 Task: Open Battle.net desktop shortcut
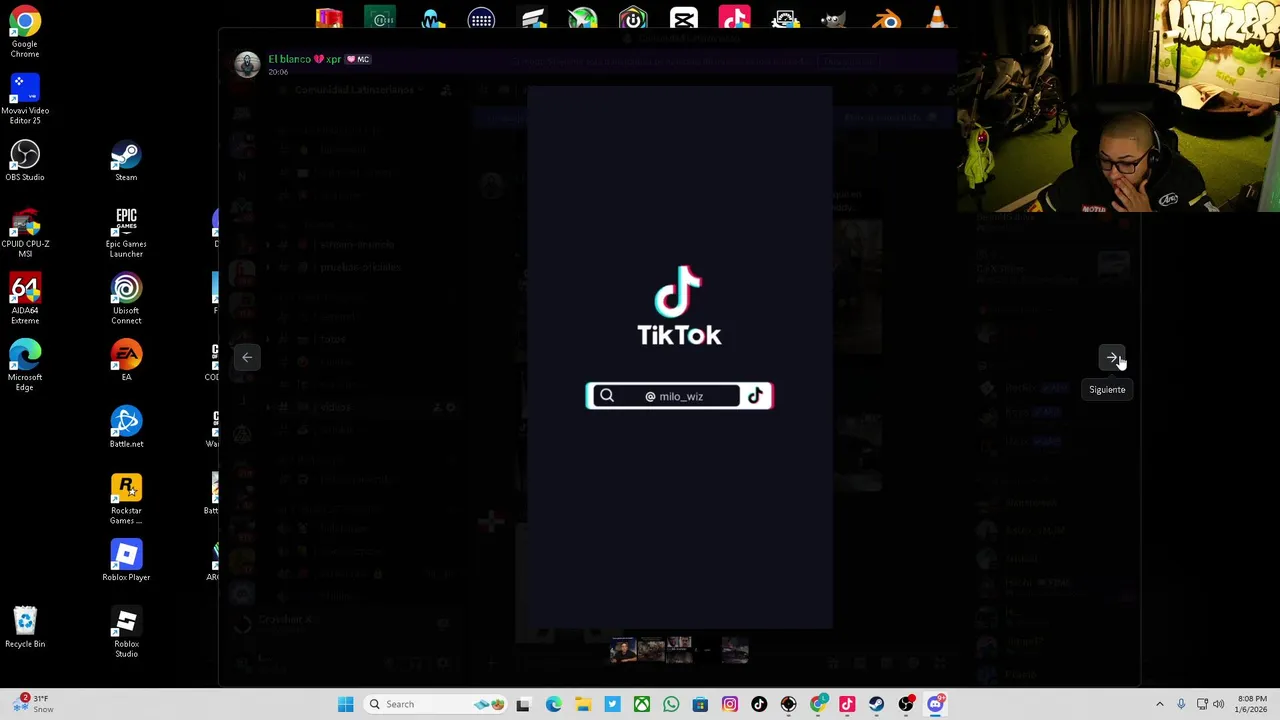pyautogui.click(x=126, y=427)
